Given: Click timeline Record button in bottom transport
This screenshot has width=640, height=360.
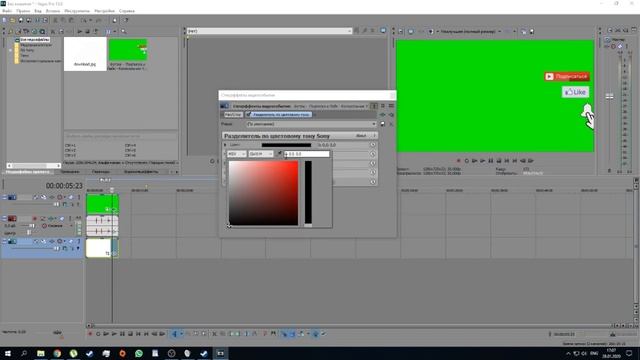Looking at the screenshot, I should click(x=90, y=334).
